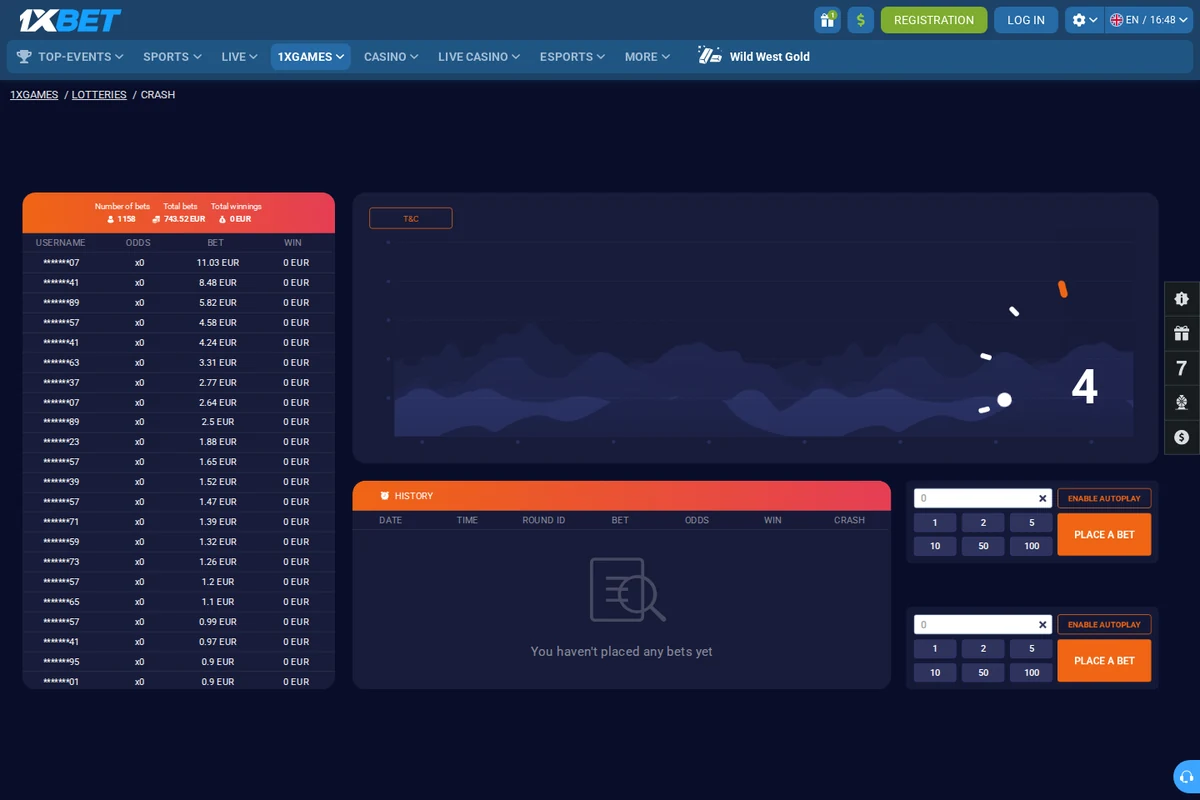
Task: Open the Wild West Gold promo icon
Action: click(x=710, y=56)
